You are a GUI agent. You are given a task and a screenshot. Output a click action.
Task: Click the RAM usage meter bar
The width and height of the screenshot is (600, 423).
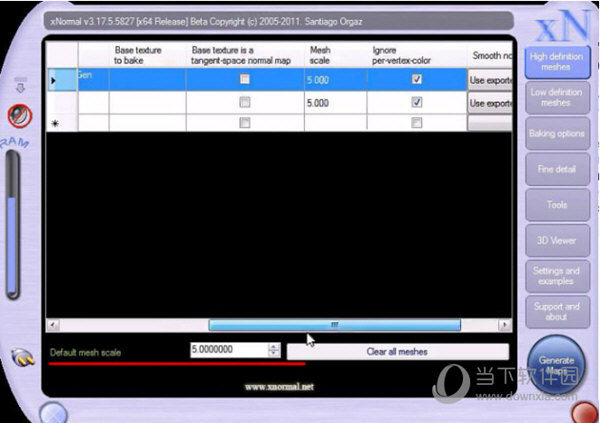coord(13,224)
